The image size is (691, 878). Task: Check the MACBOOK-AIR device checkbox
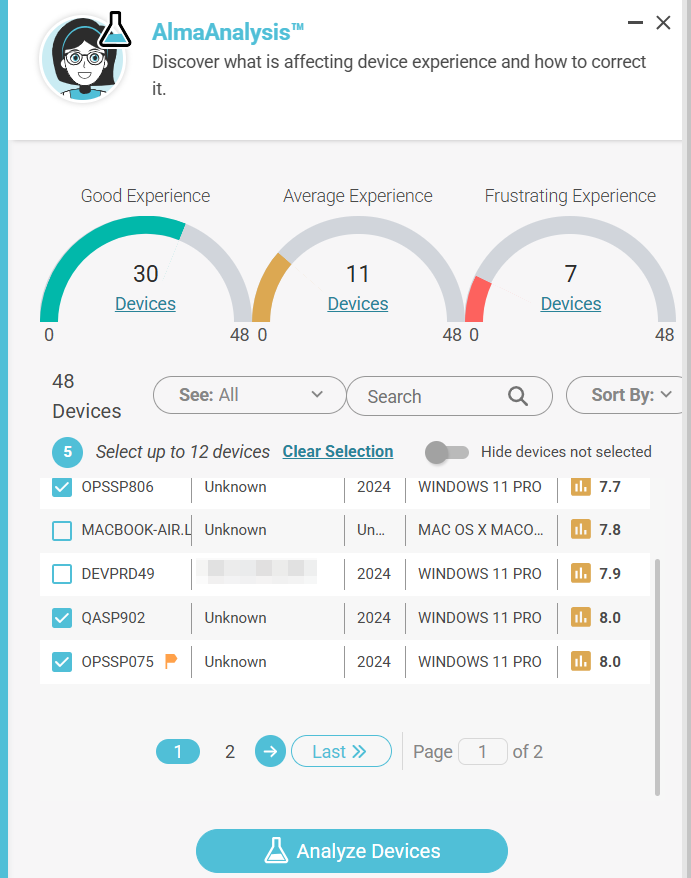pos(62,530)
